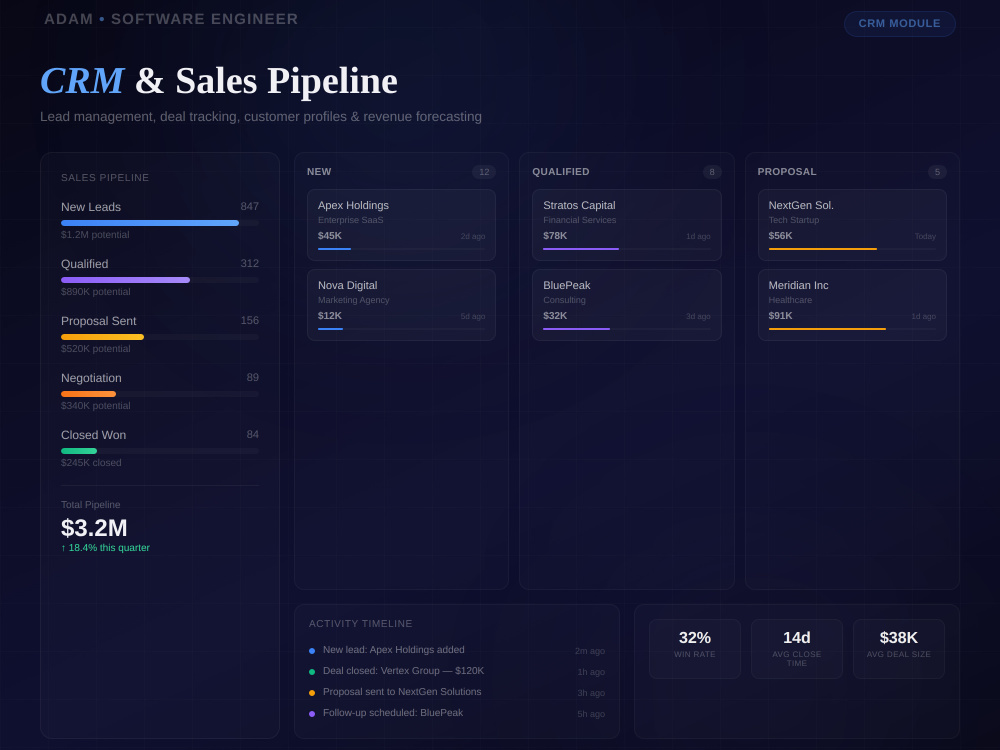The image size is (1000, 750).
Task: Click the green dot beside Deal closed entry
Action: click(x=312, y=672)
